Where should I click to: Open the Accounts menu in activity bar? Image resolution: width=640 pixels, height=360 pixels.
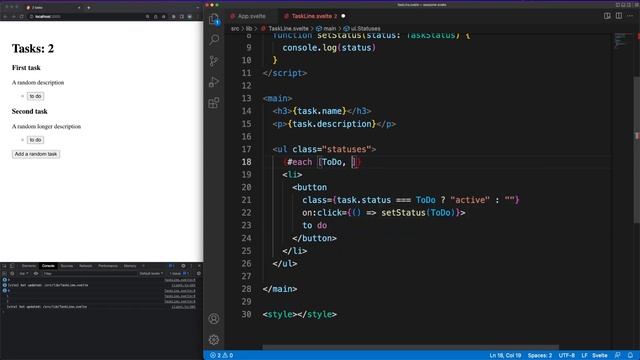click(x=214, y=318)
